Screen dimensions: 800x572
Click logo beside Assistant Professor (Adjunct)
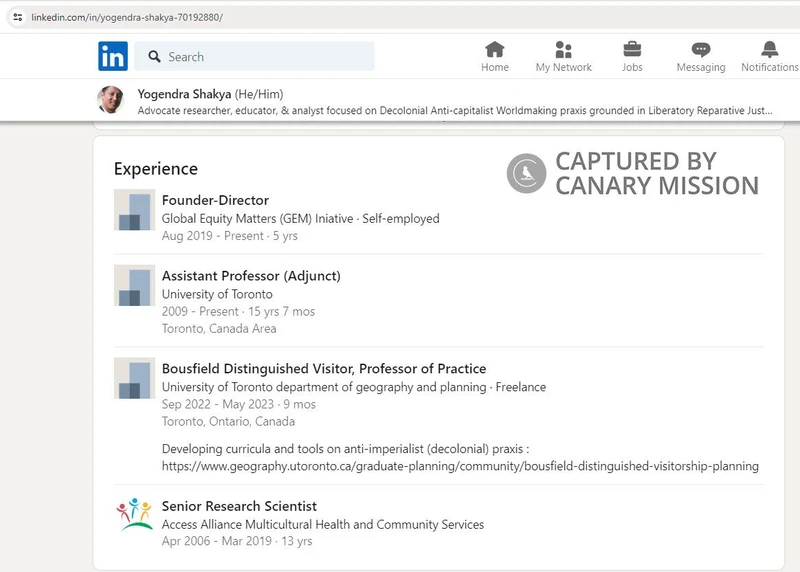[x=134, y=285]
